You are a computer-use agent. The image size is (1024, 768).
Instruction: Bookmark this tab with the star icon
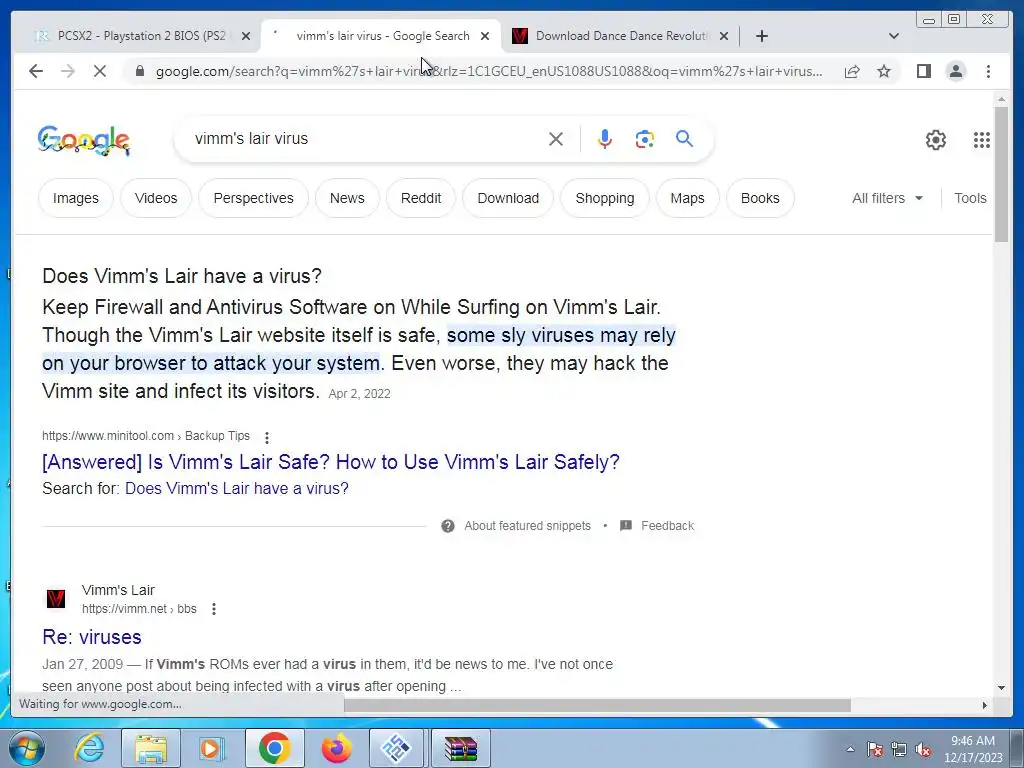pos(884,71)
